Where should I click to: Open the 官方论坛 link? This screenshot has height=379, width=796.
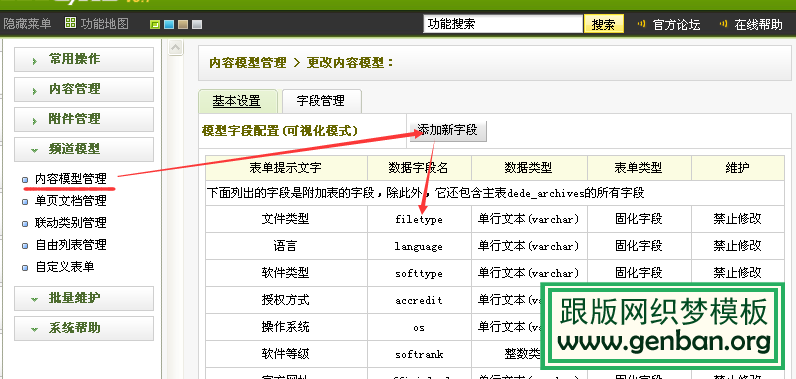pyautogui.click(x=676, y=24)
